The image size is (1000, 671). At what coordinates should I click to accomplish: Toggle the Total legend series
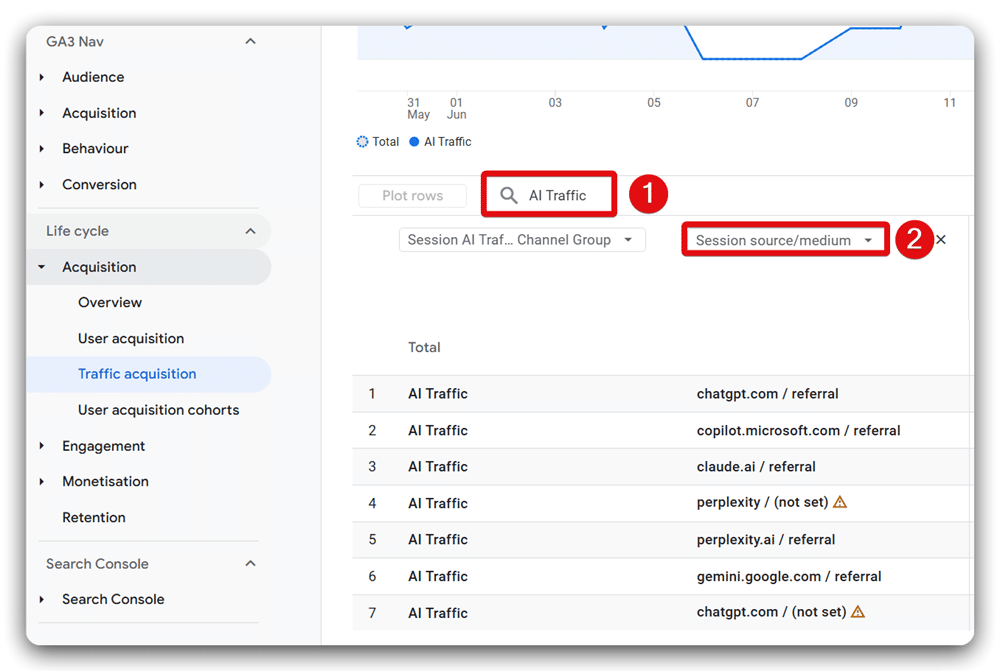(378, 142)
